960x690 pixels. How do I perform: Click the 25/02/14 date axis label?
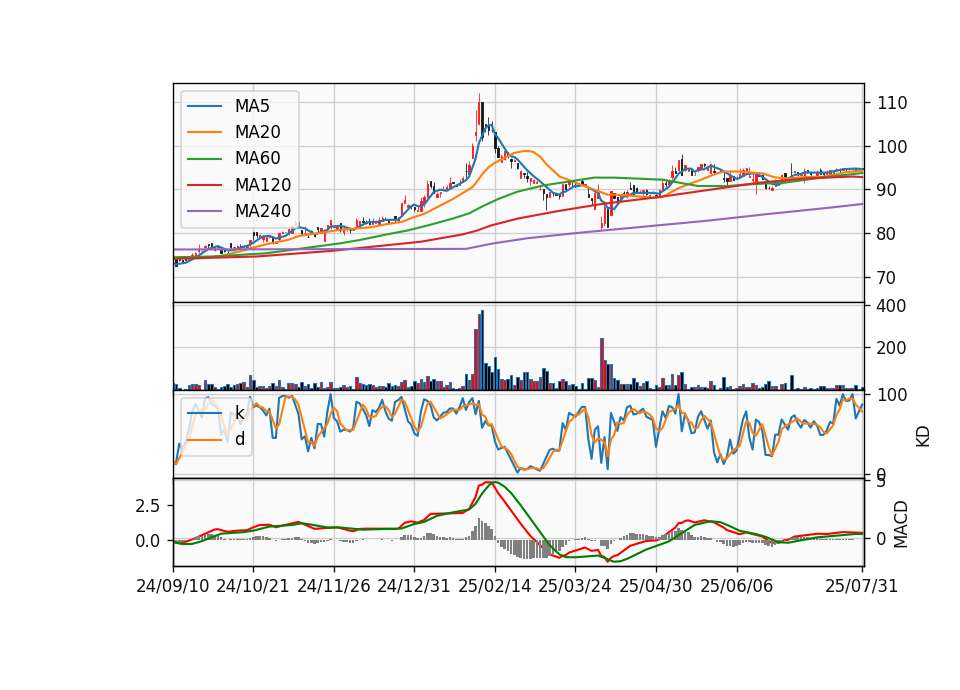495,586
